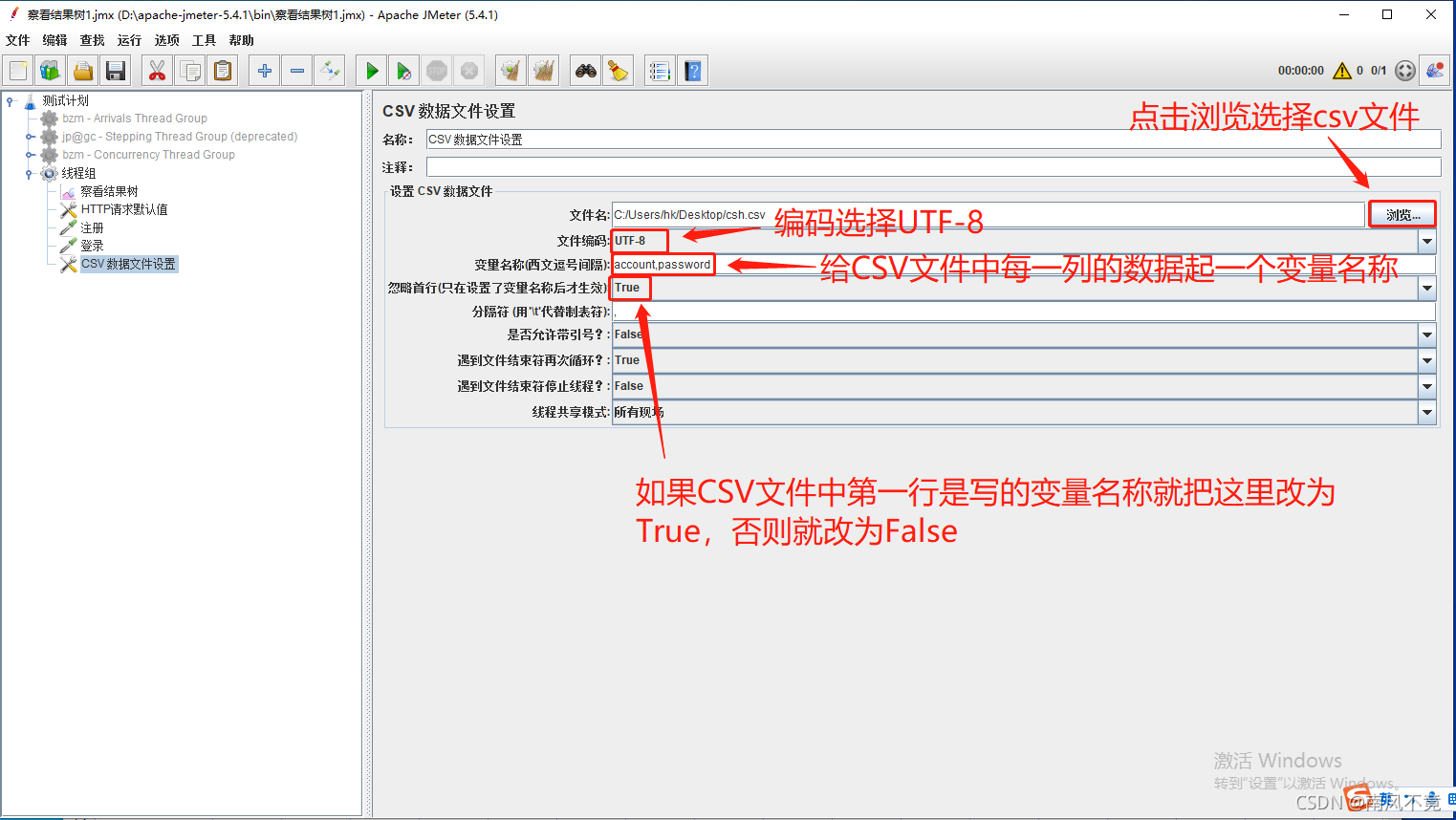1456x820 pixels.
Task: Open the 查找 menu
Action: [93, 40]
